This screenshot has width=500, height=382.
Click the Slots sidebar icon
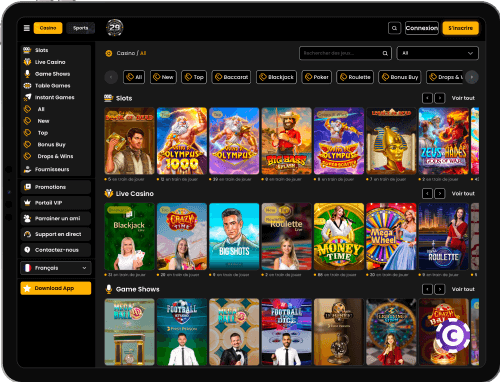point(27,50)
